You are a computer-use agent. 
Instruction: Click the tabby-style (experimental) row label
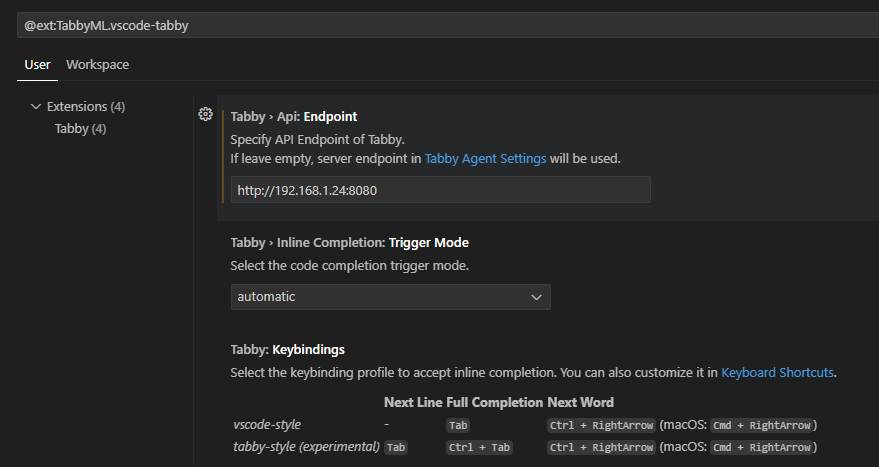click(x=307, y=447)
